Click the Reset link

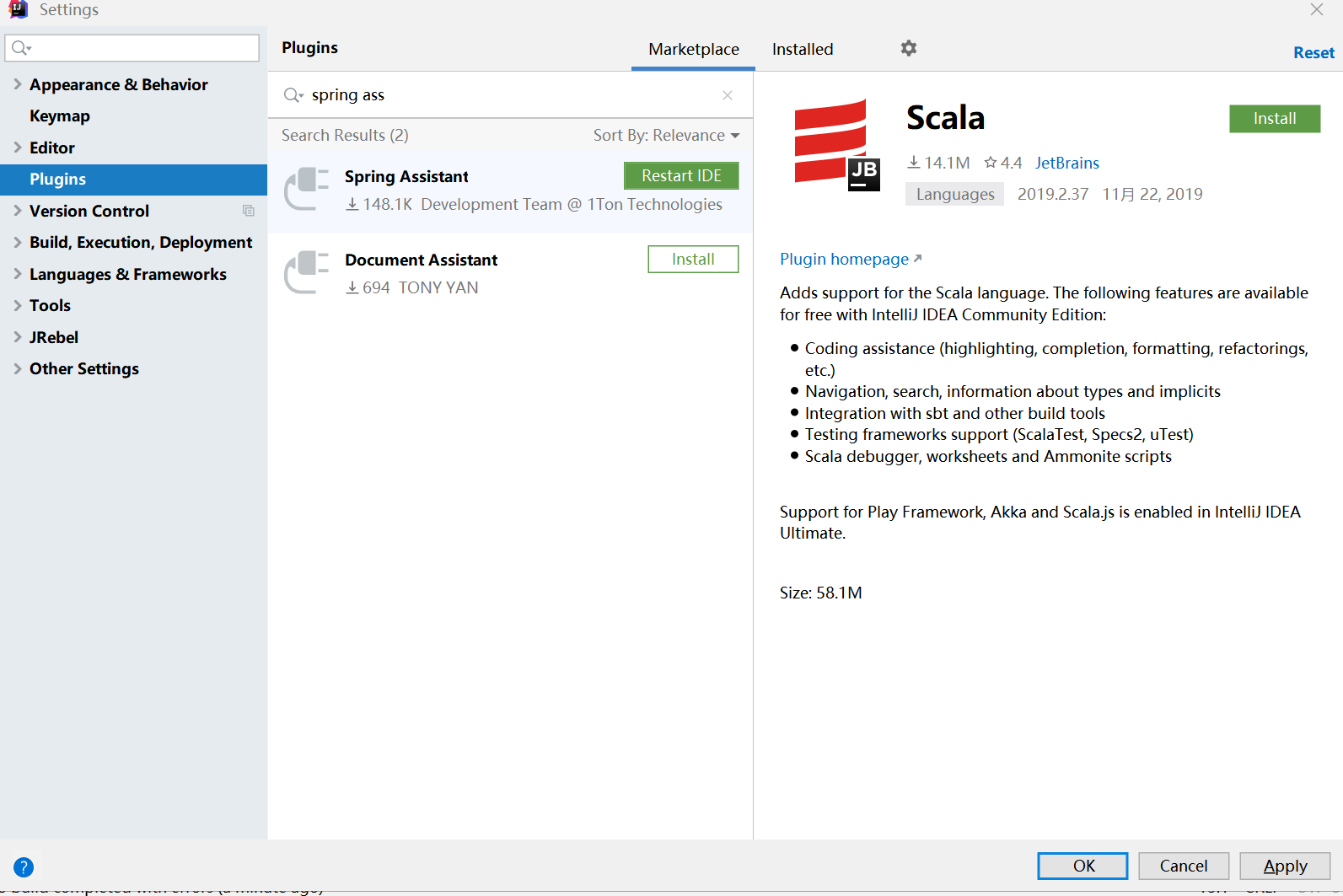[1313, 53]
